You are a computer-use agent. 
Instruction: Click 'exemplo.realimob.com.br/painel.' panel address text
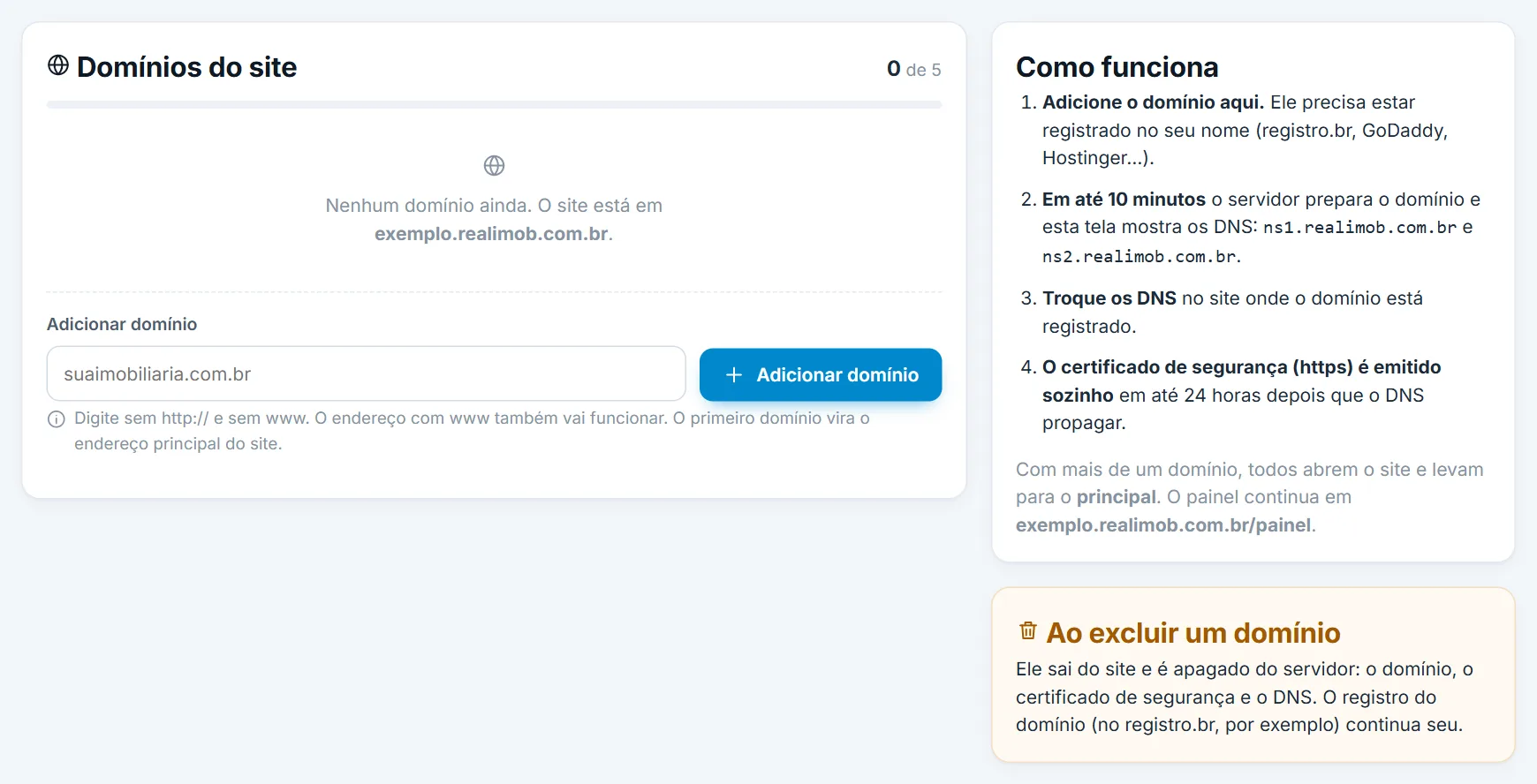[x=1165, y=525]
